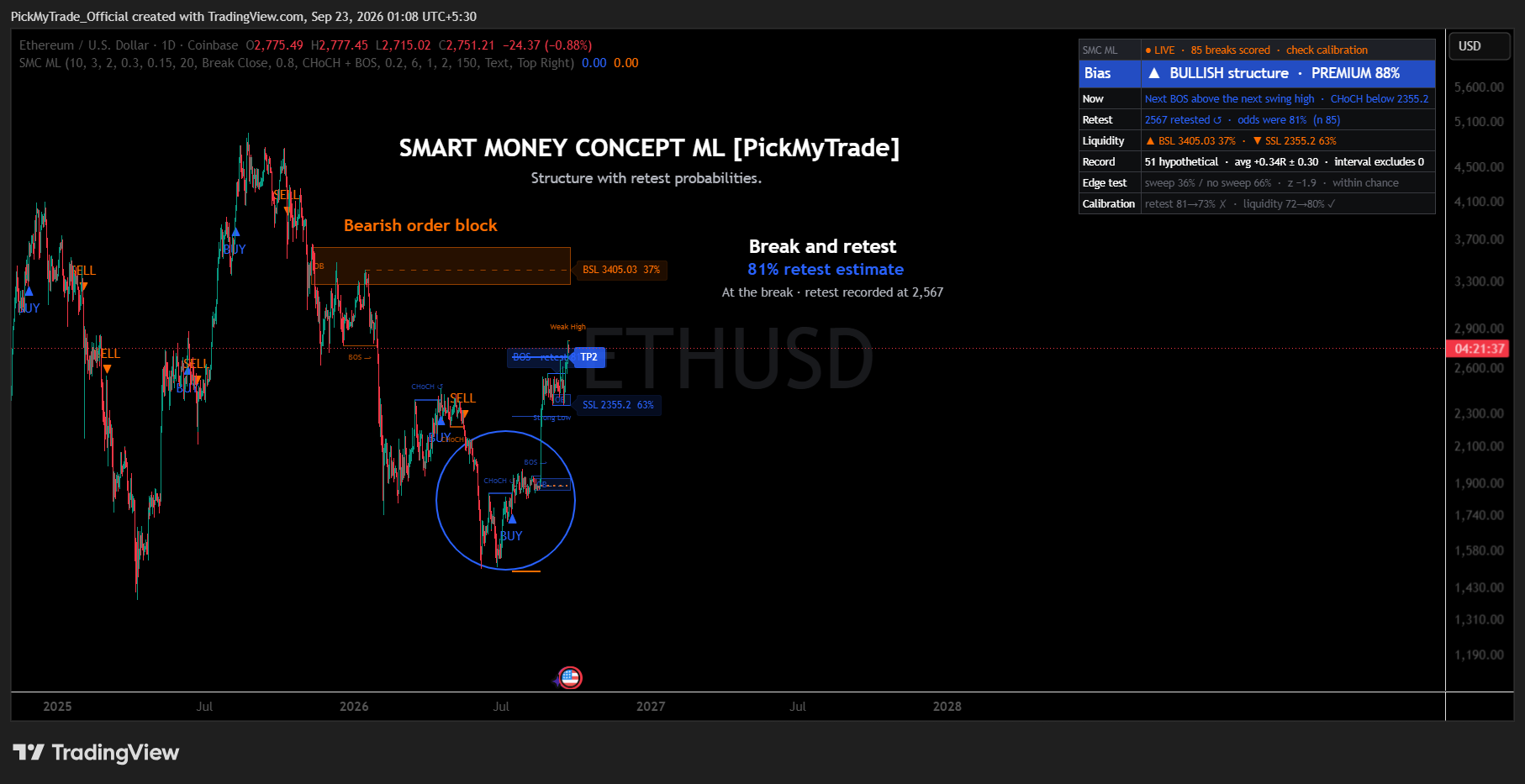Viewport: 1525px width, 784px height.
Task: Click 'Next BOS above the next swing high' text
Action: click(x=1229, y=99)
